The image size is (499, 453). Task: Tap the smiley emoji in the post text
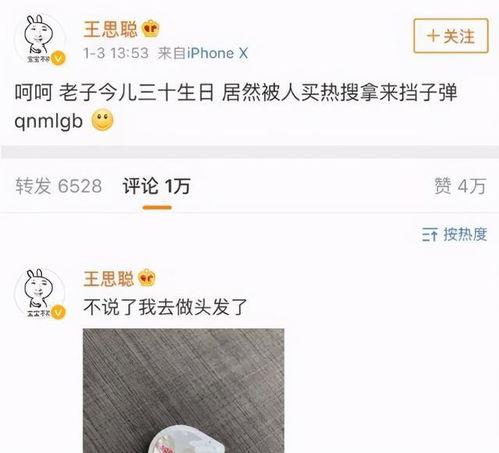click(103, 120)
